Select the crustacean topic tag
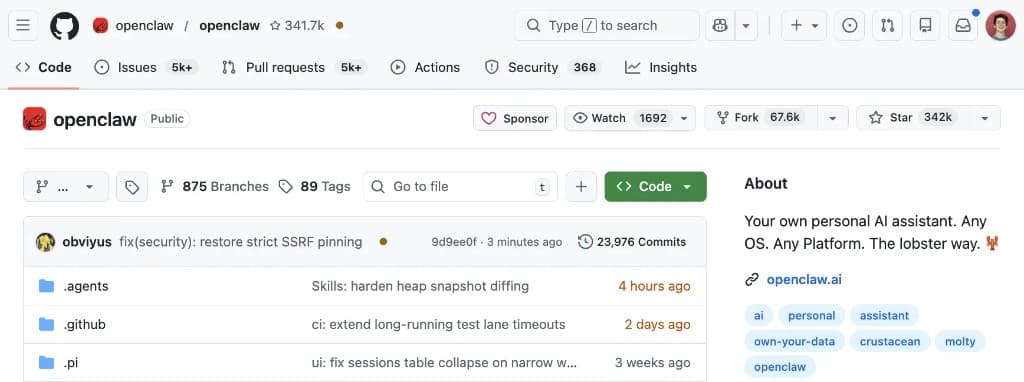Image resolution: width=1024 pixels, height=382 pixels. click(x=890, y=341)
